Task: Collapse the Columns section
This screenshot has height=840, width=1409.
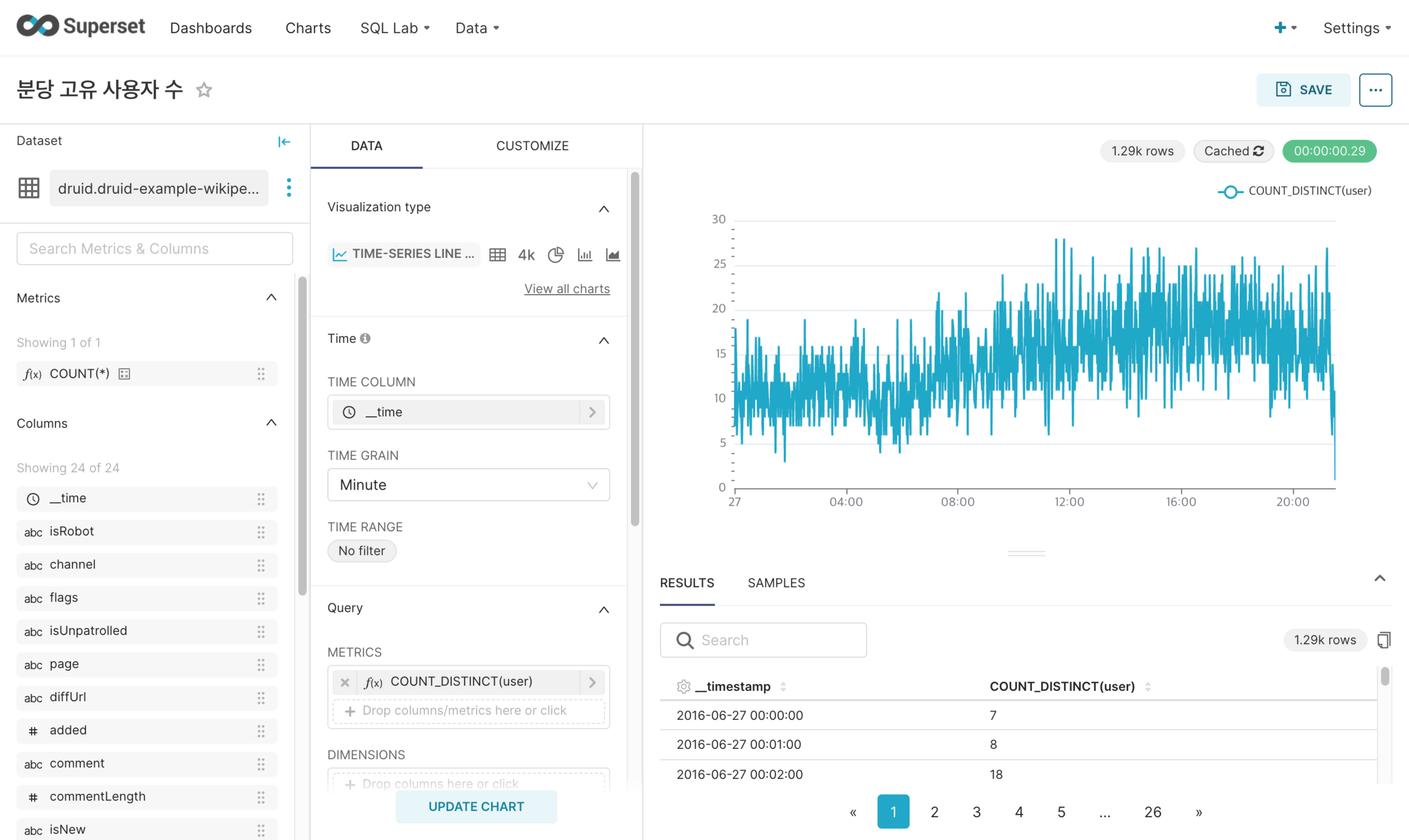Action: point(271,423)
